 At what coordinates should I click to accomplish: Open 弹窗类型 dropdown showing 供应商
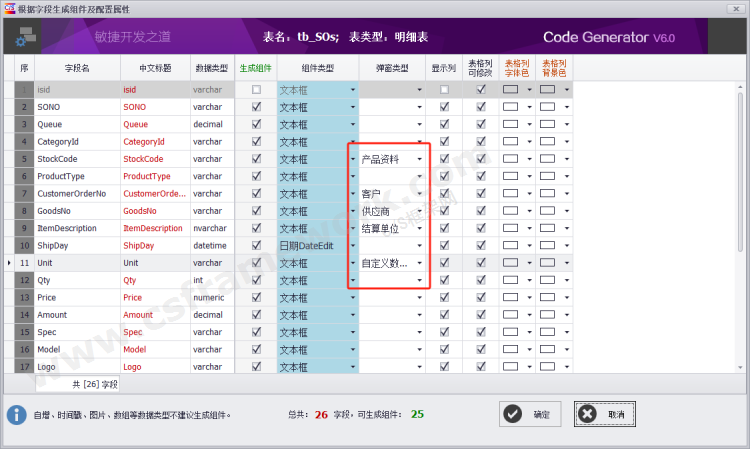[x=419, y=211]
